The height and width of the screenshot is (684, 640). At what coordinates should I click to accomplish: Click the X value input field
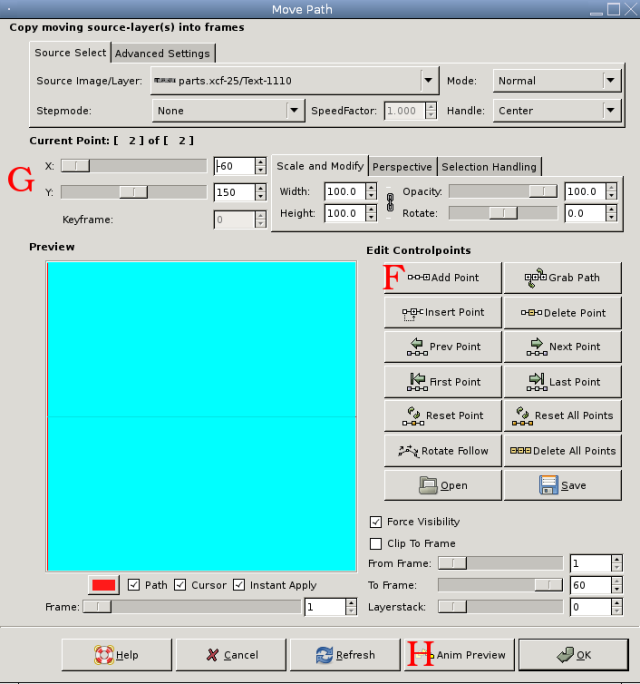click(234, 166)
